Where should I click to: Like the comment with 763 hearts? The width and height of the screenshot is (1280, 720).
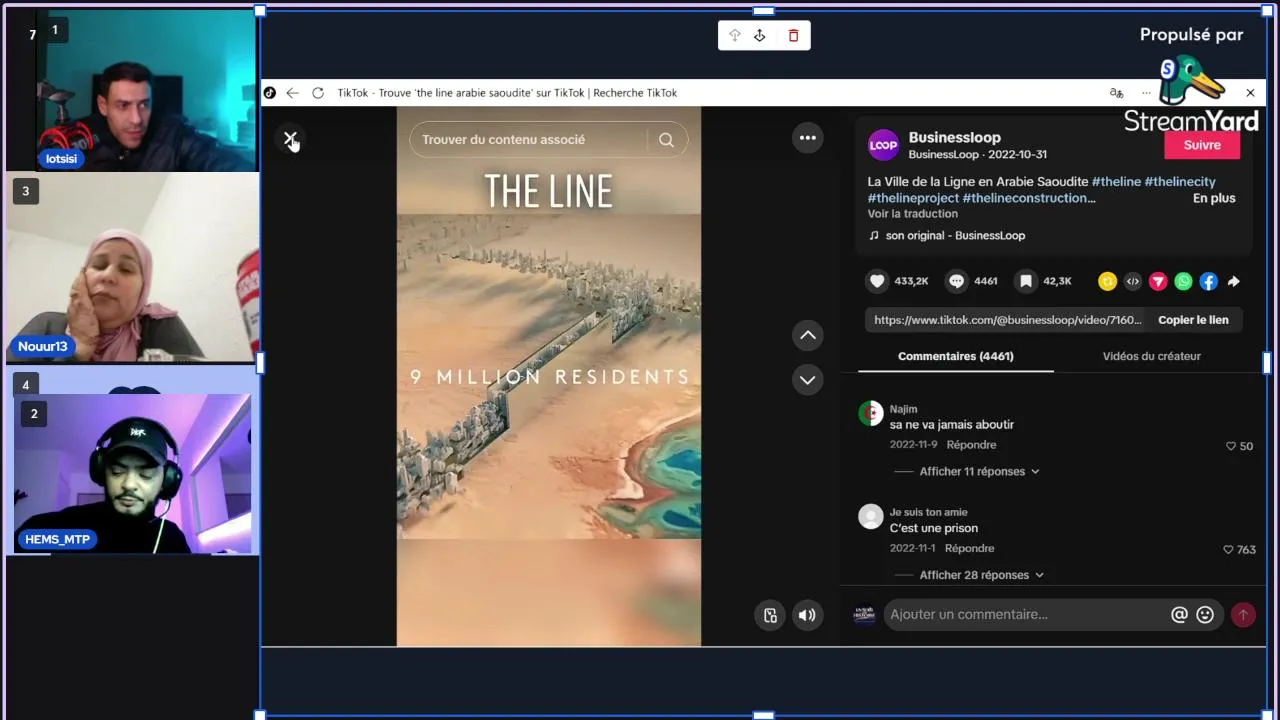point(1228,550)
